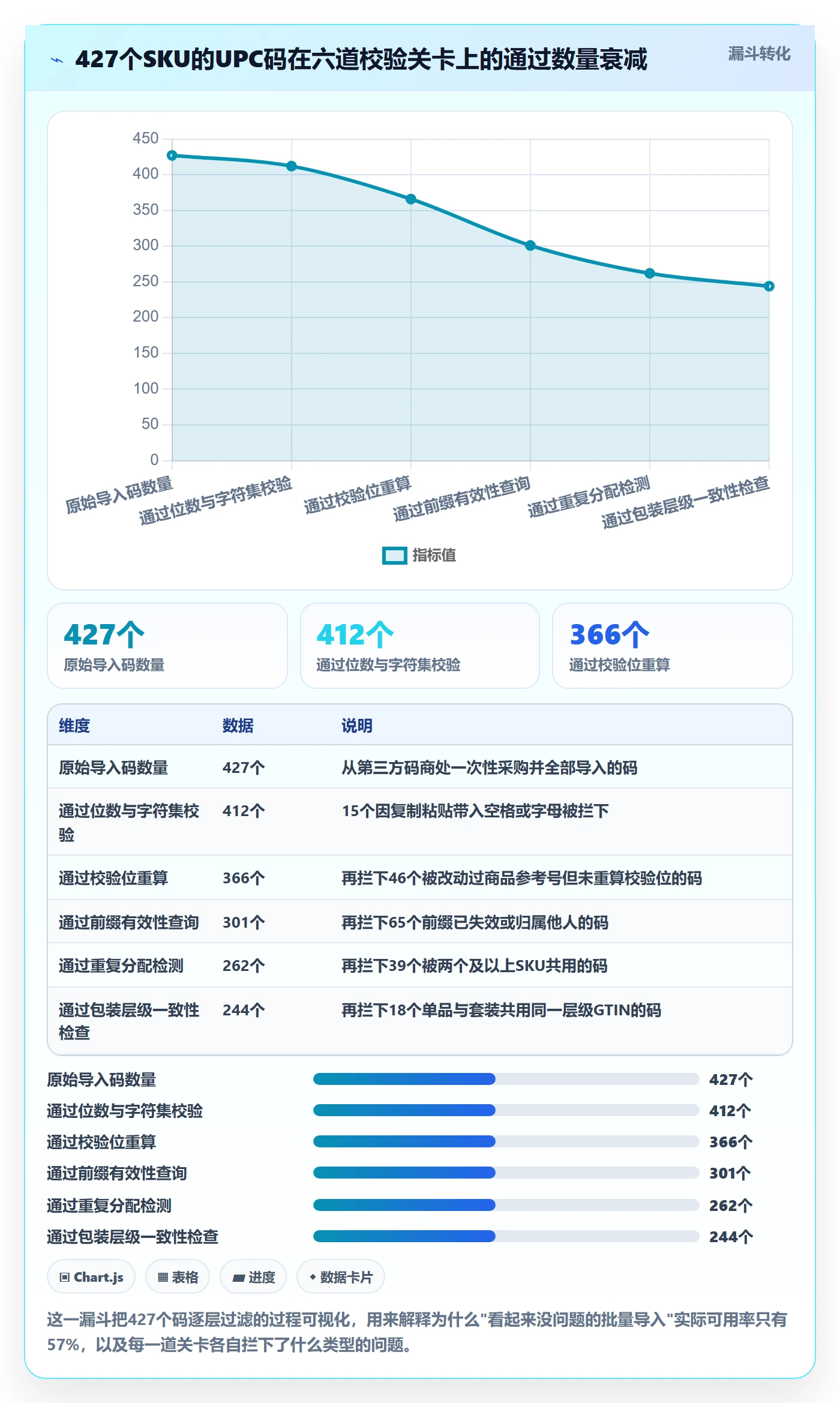Viewport: 840px width, 1403px height.
Task: Select the chart point for 通过包装层级一致性检查
Action: pyautogui.click(x=769, y=286)
